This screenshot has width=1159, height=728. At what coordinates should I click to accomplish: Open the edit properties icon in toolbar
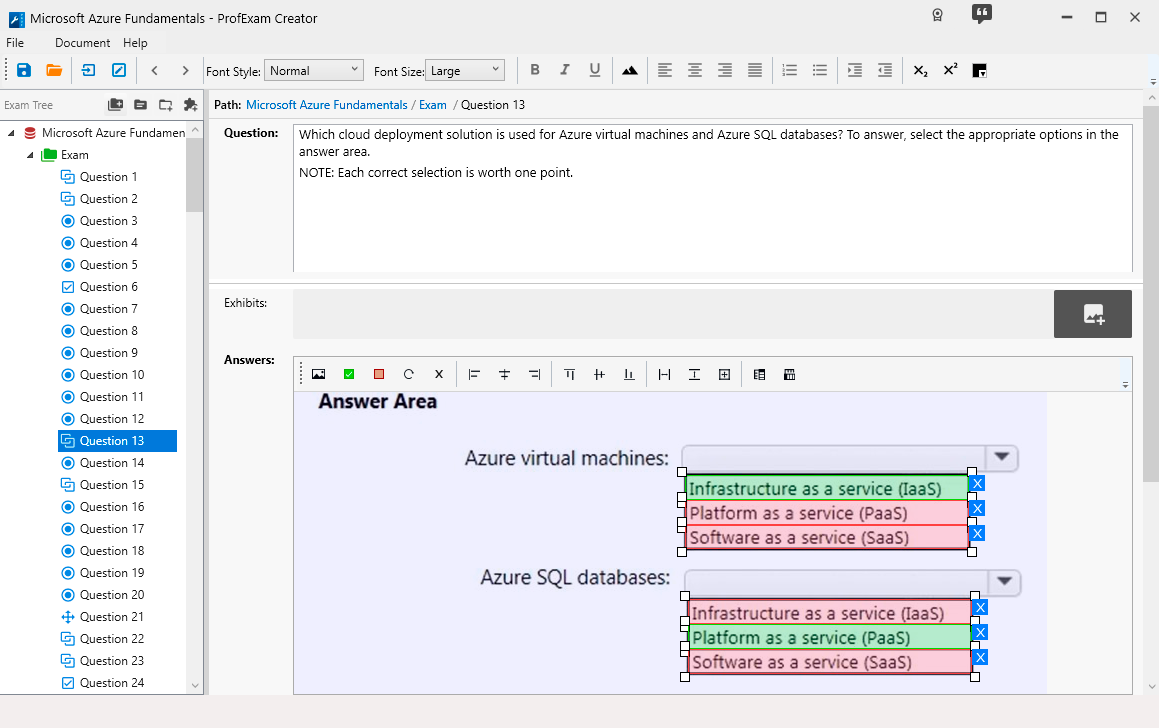118,70
